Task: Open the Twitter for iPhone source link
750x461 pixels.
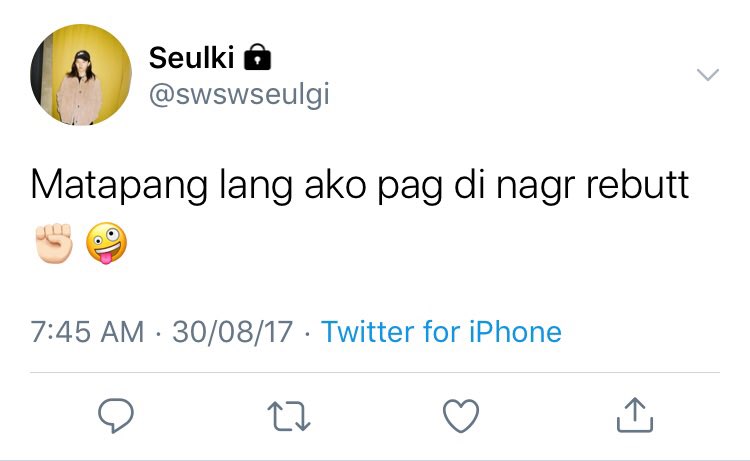Action: coord(441,331)
